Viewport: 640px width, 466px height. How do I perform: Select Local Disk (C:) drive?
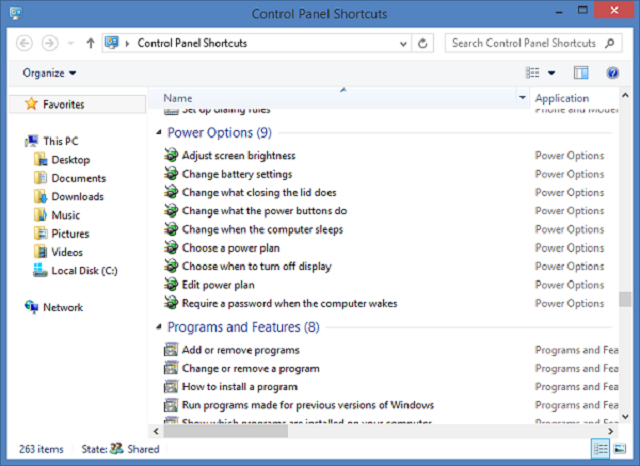tap(84, 271)
